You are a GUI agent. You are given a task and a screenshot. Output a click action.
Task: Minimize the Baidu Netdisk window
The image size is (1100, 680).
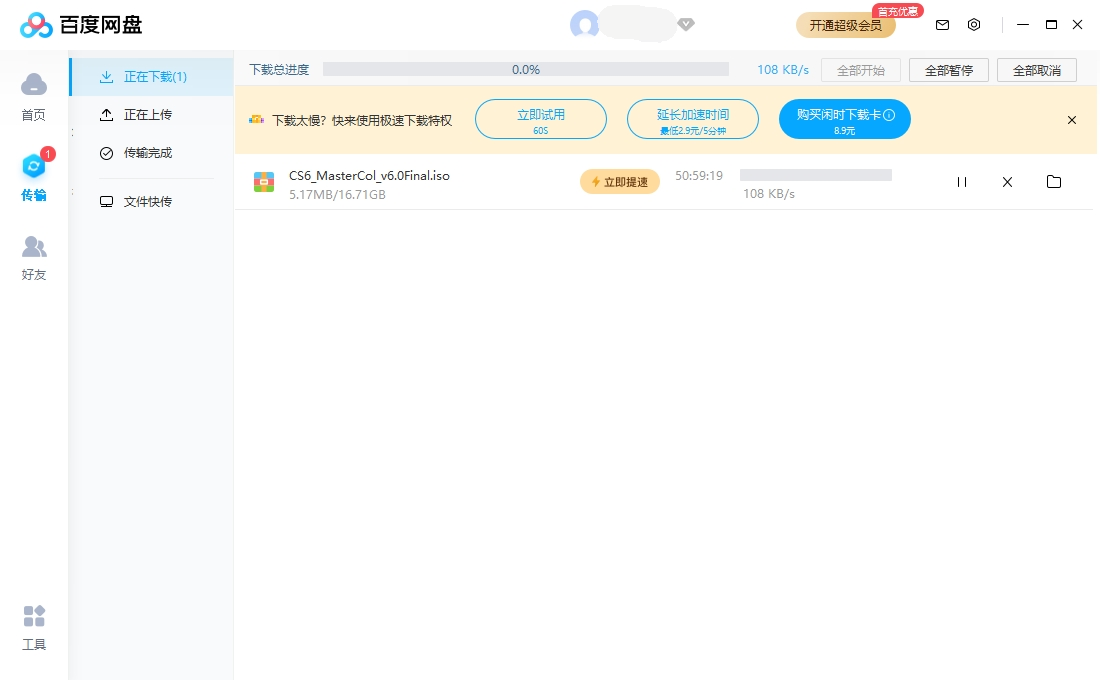click(x=1023, y=25)
